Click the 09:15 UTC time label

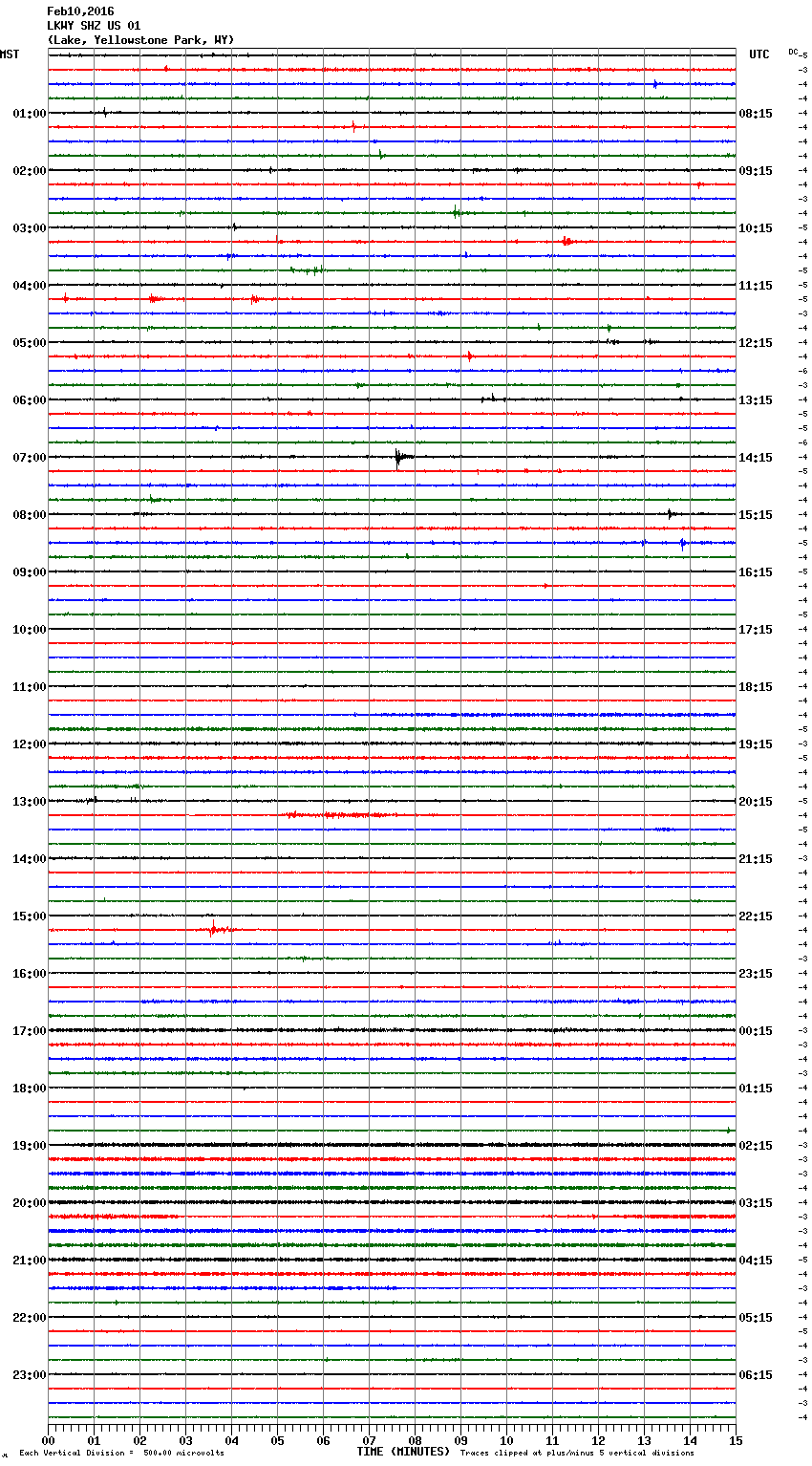coord(756,171)
